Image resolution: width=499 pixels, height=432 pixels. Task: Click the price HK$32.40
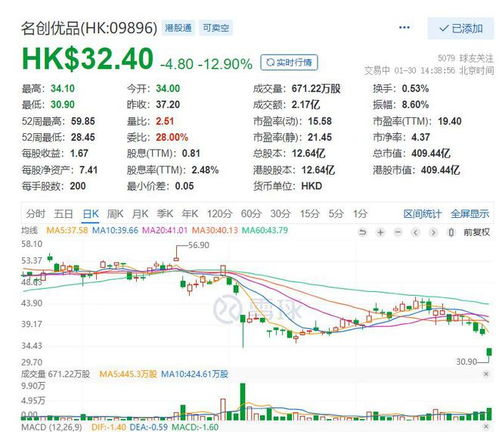(87, 59)
